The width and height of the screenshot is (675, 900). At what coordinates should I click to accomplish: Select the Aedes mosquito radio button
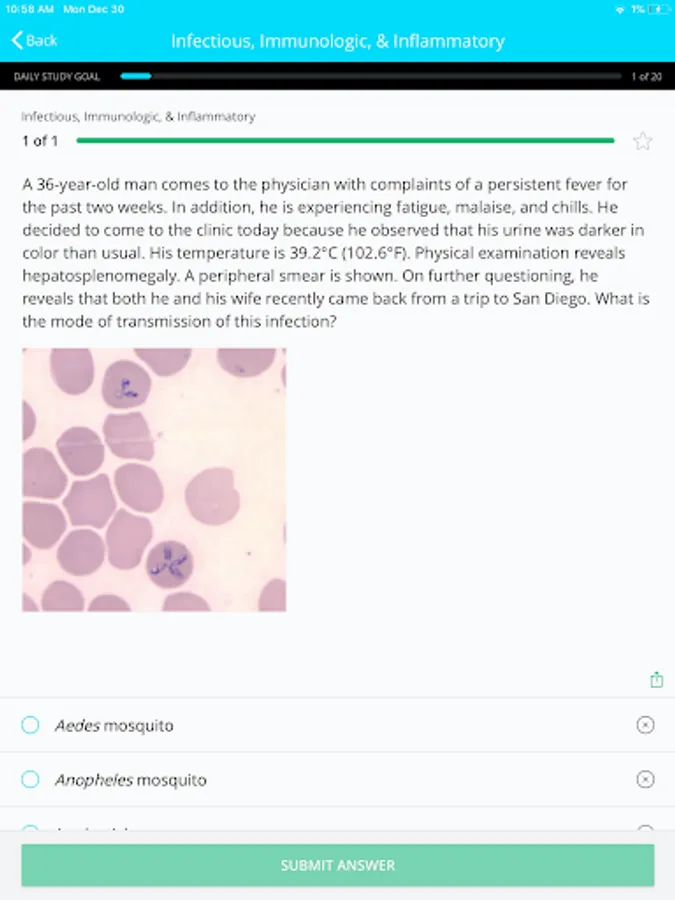coord(31,725)
